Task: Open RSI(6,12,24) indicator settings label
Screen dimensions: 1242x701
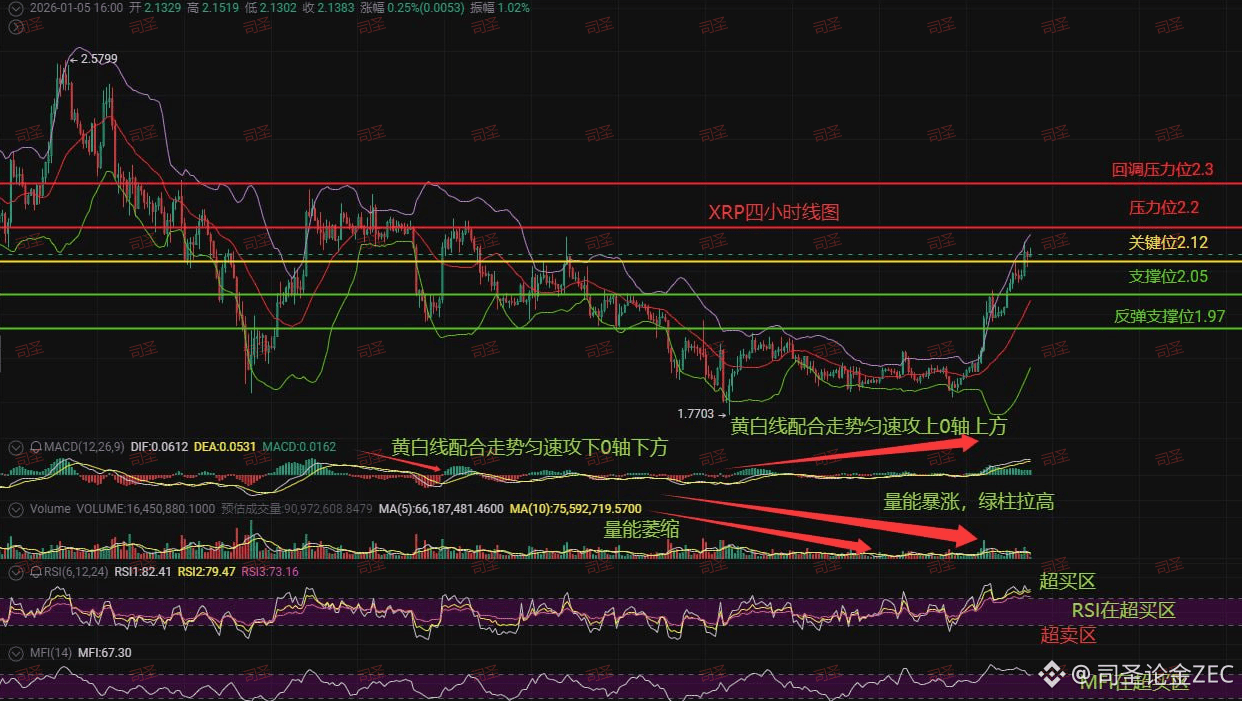Action: point(76,572)
